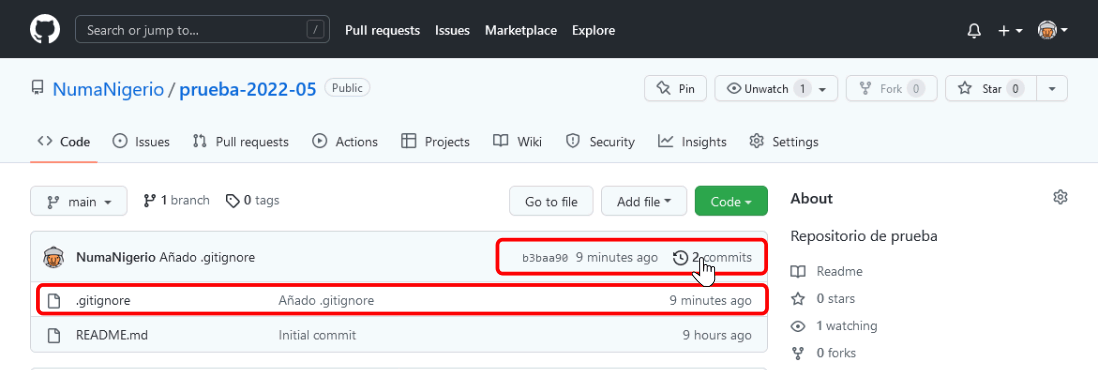
Task: Switch to the Insights tab
Action: click(x=692, y=142)
